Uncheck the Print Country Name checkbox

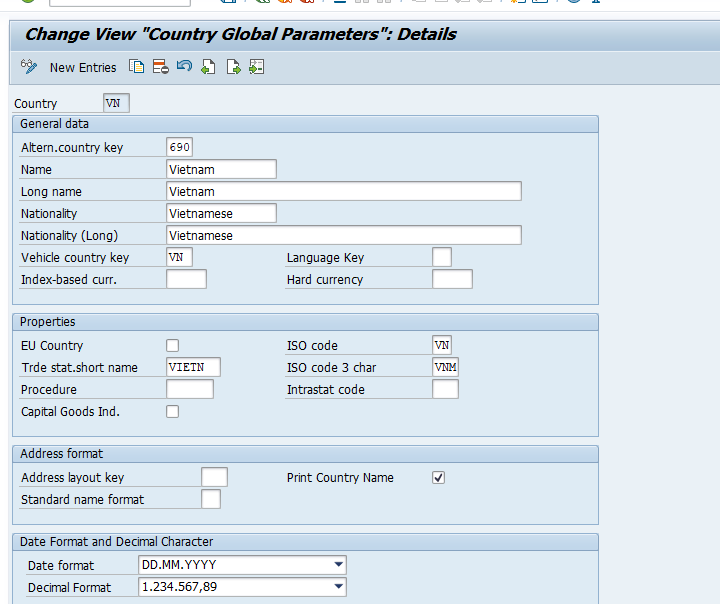pyautogui.click(x=439, y=478)
